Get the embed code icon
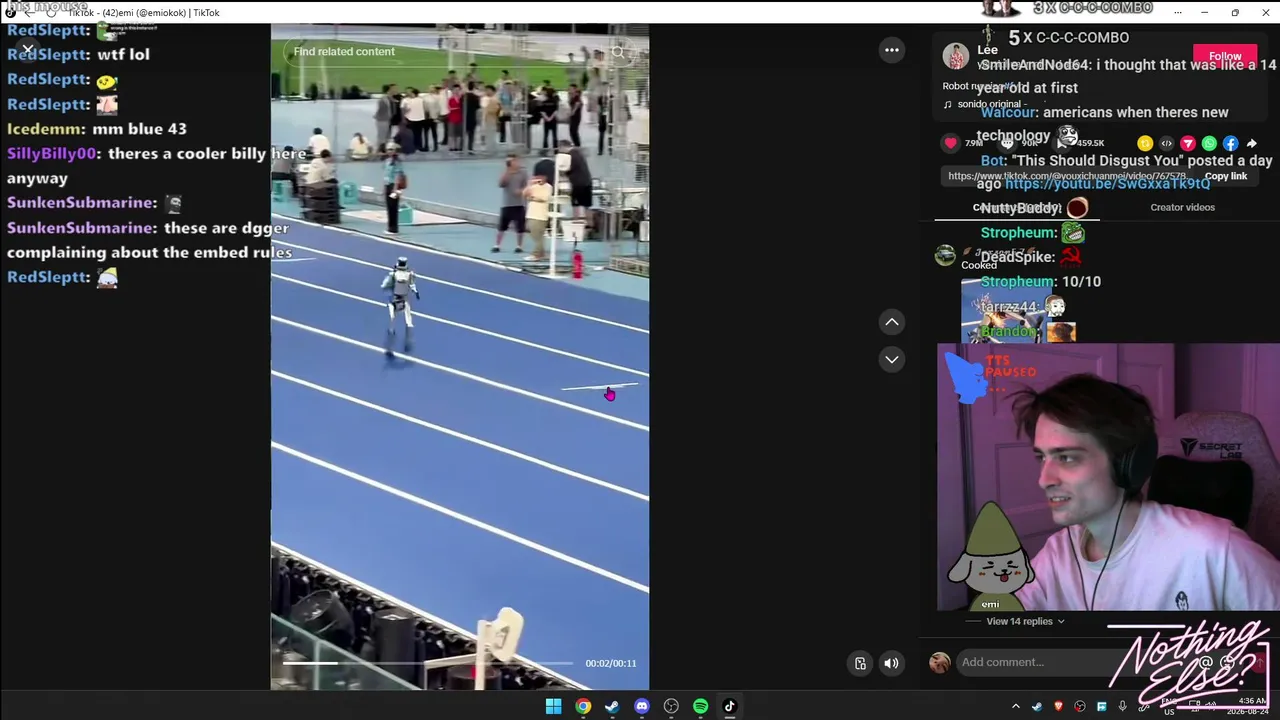 coord(1166,143)
